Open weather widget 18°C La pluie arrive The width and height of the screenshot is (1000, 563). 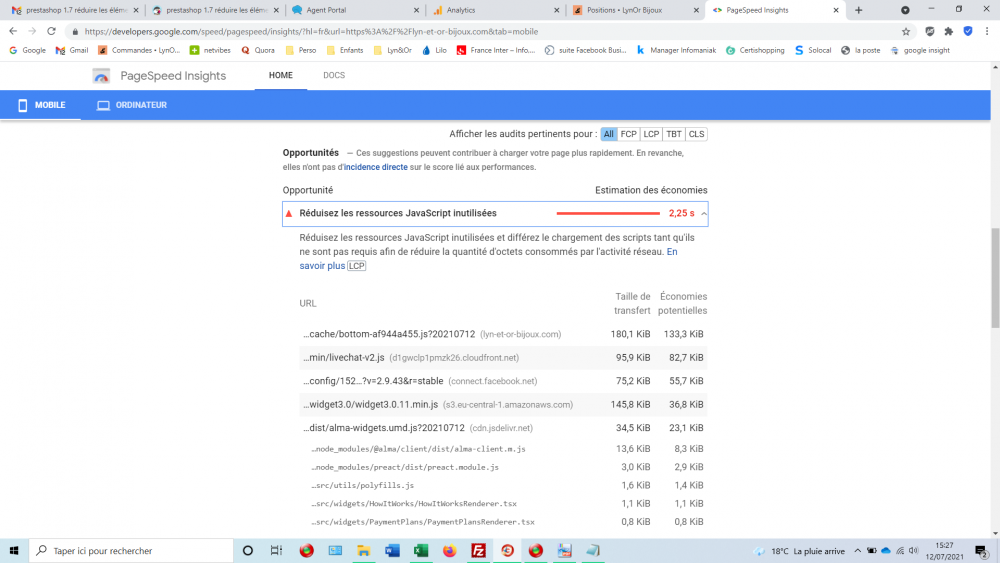point(799,551)
